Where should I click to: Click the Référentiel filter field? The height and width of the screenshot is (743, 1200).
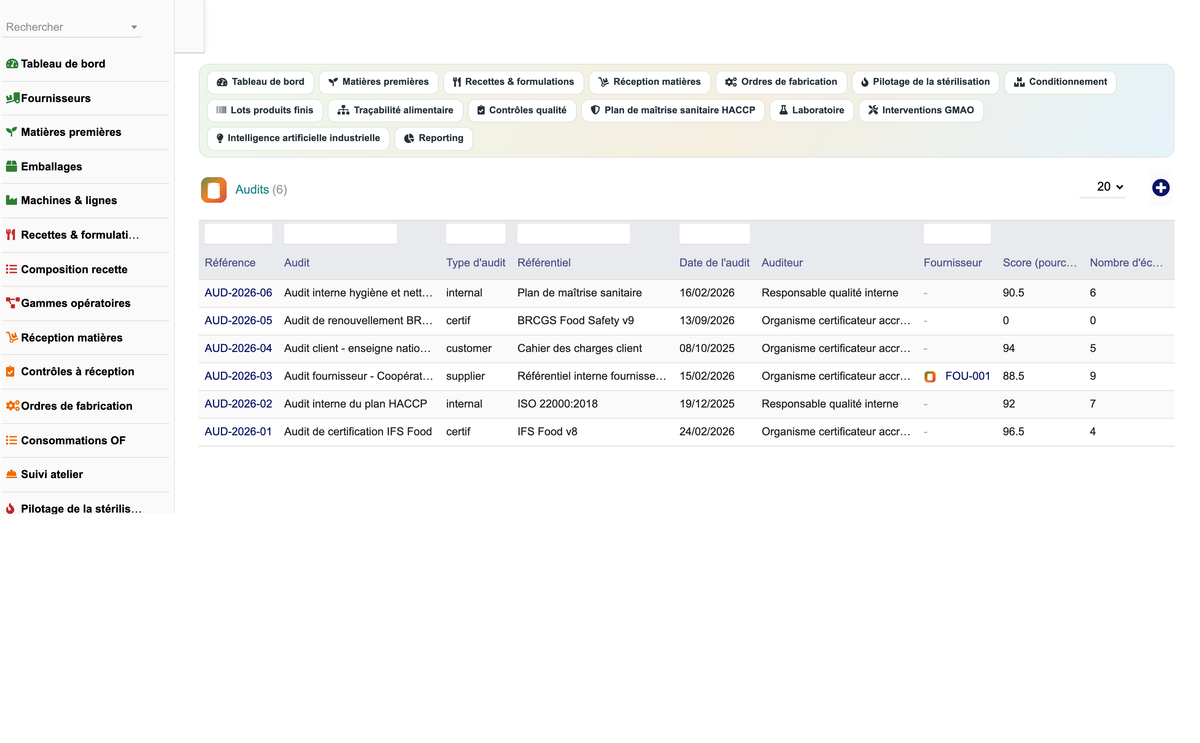click(x=573, y=234)
